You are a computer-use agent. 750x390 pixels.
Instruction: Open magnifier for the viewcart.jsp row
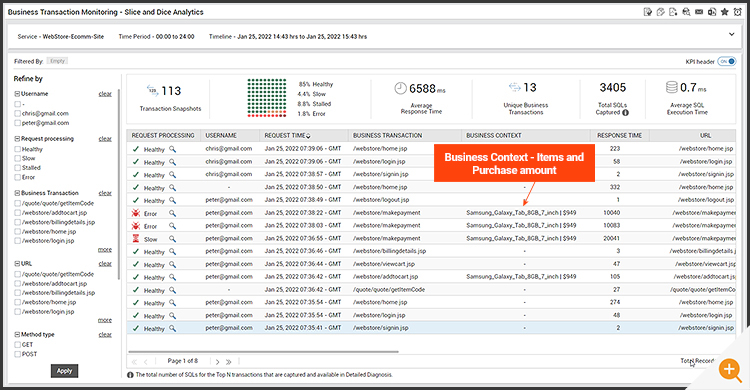coord(172,265)
